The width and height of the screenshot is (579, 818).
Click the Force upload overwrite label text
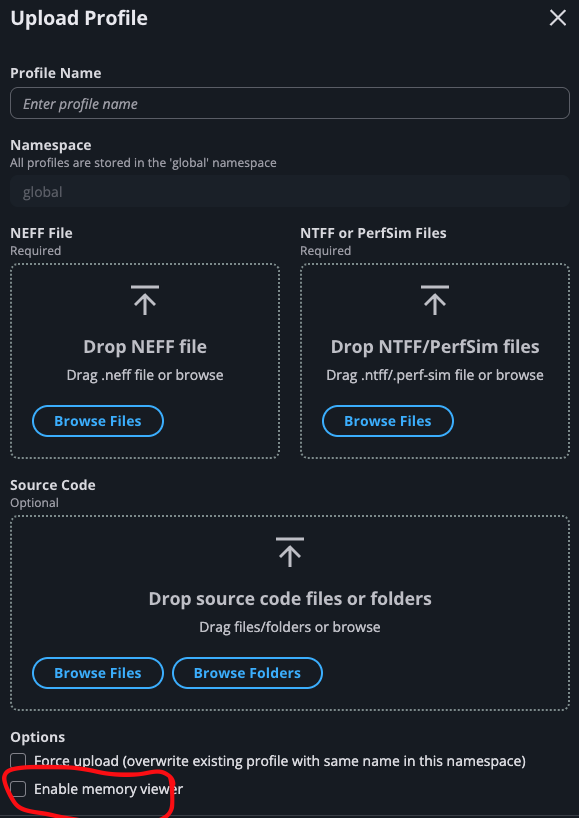[x=280, y=761]
